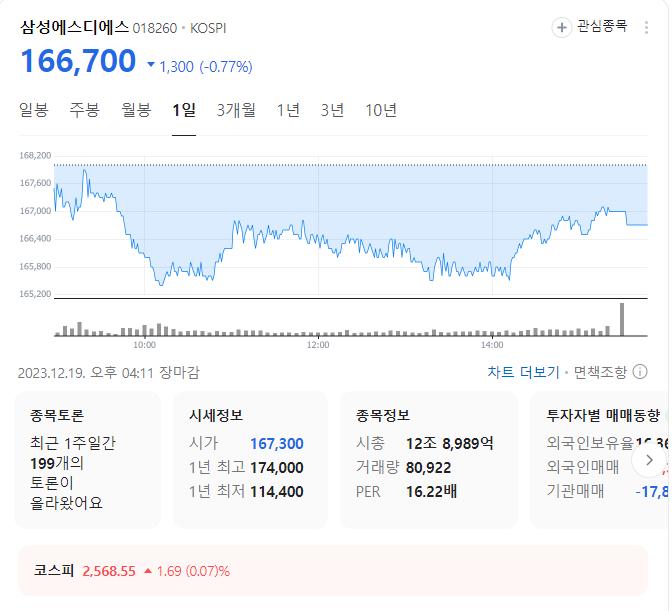Screen dimensions: 672x611
Task: Click the 면책조항 info circle icon
Action: [x=640, y=371]
